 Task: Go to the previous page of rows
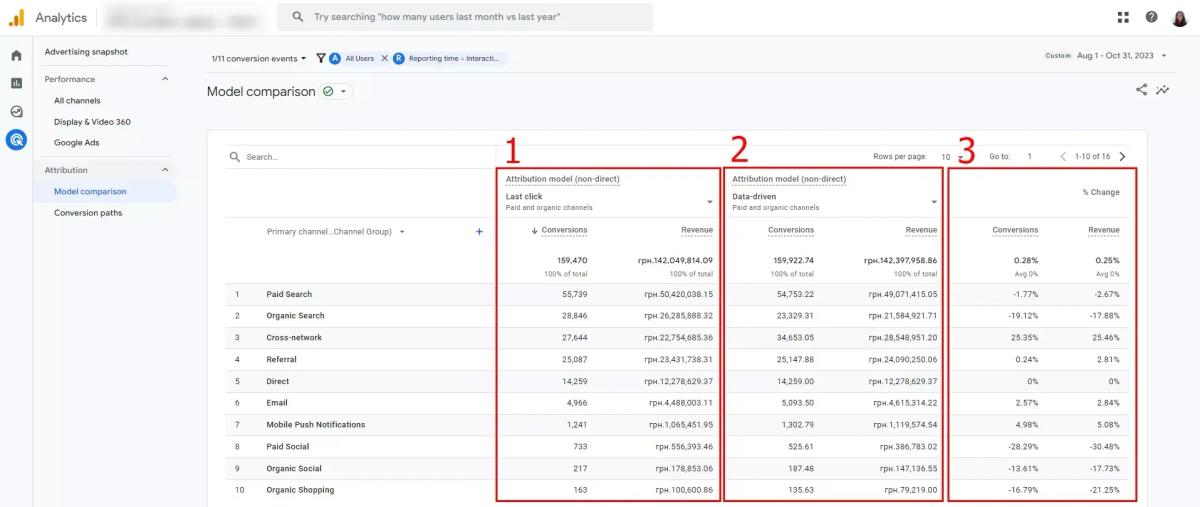point(1063,157)
